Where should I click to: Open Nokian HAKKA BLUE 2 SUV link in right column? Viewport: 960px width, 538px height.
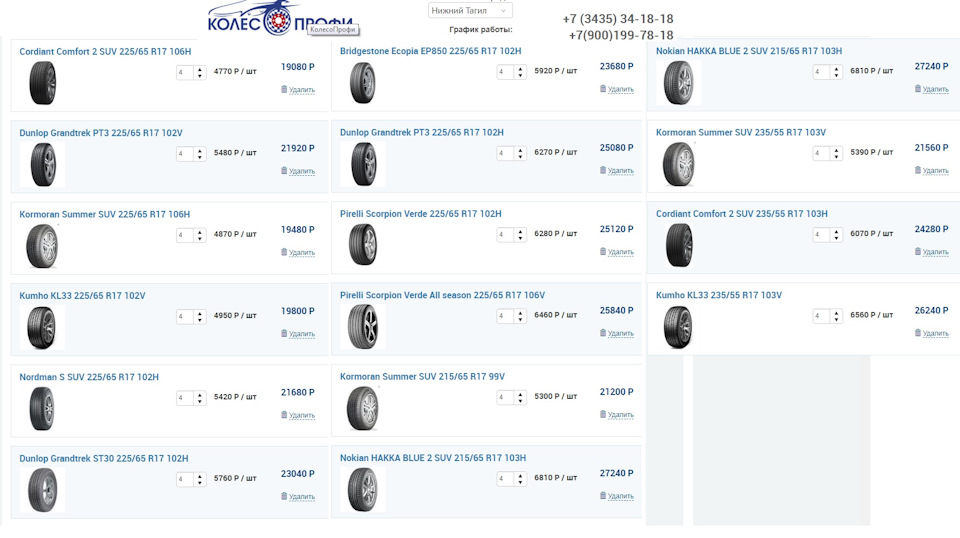point(749,51)
